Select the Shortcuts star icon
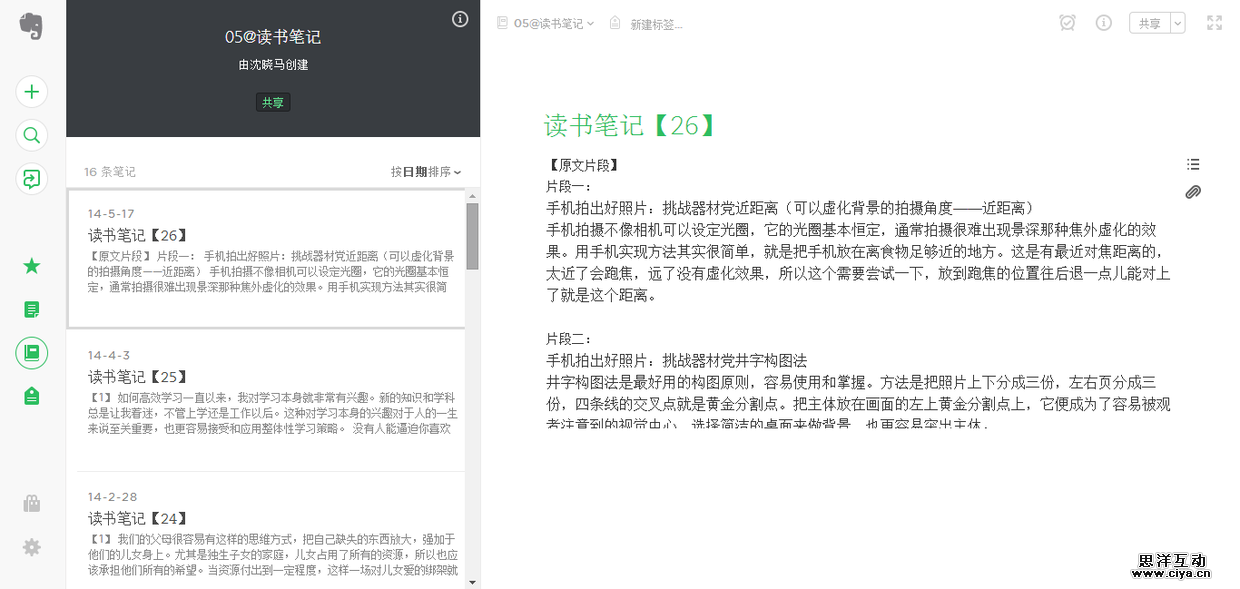This screenshot has width=1240, height=589. 31,265
